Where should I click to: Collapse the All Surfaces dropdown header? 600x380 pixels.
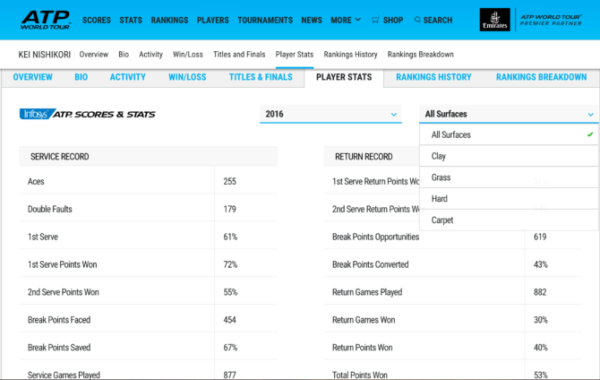(x=509, y=114)
